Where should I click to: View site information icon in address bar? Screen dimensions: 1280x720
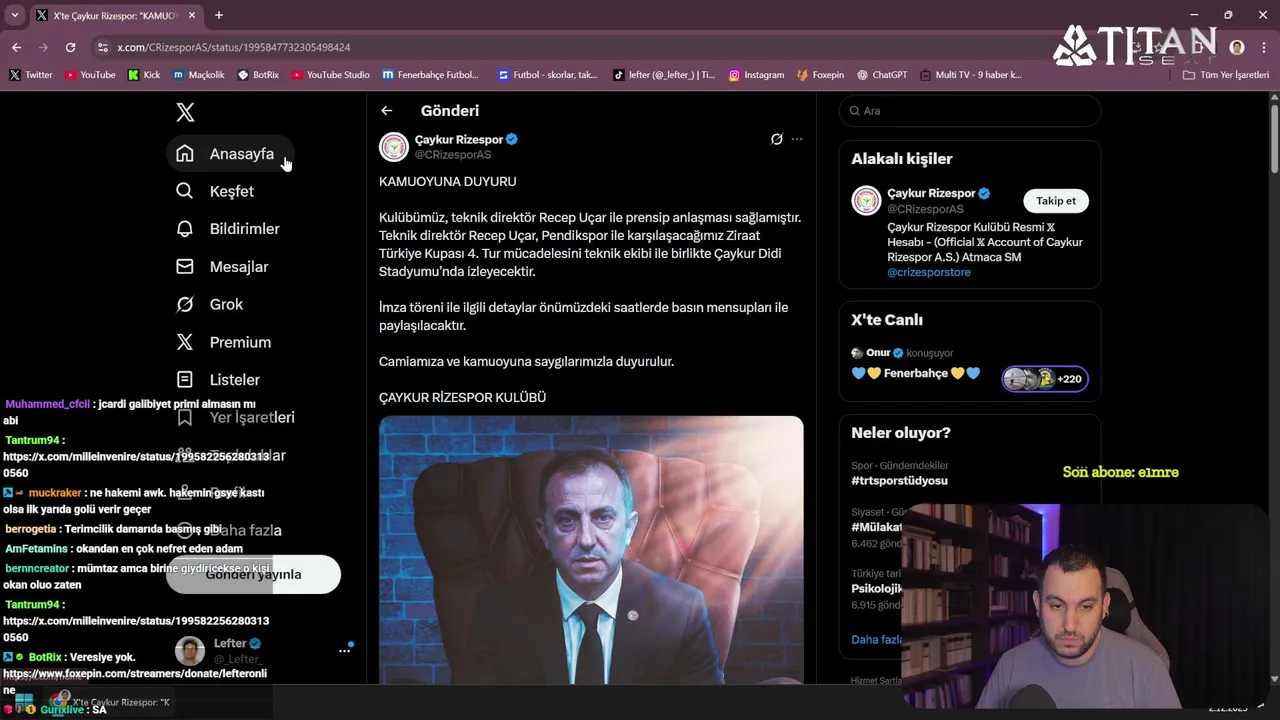click(102, 47)
